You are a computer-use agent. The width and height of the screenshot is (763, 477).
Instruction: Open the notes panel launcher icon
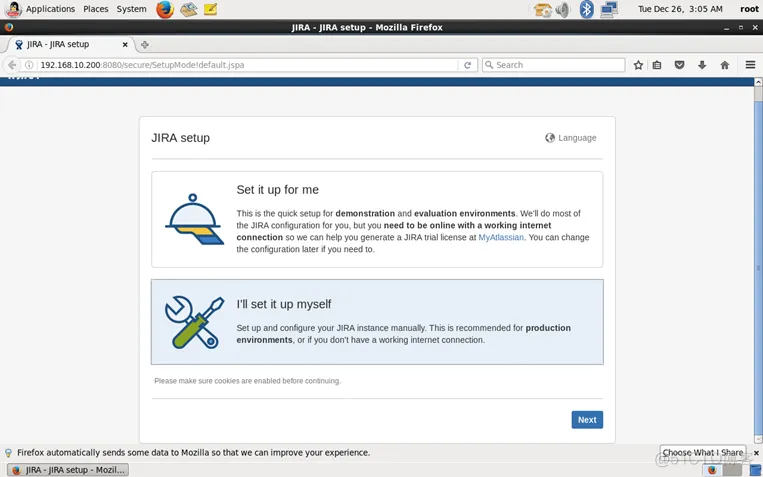(211, 9)
